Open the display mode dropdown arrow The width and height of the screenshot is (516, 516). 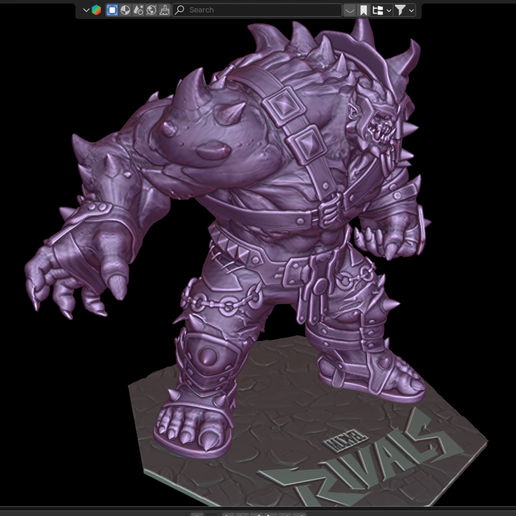[389, 11]
